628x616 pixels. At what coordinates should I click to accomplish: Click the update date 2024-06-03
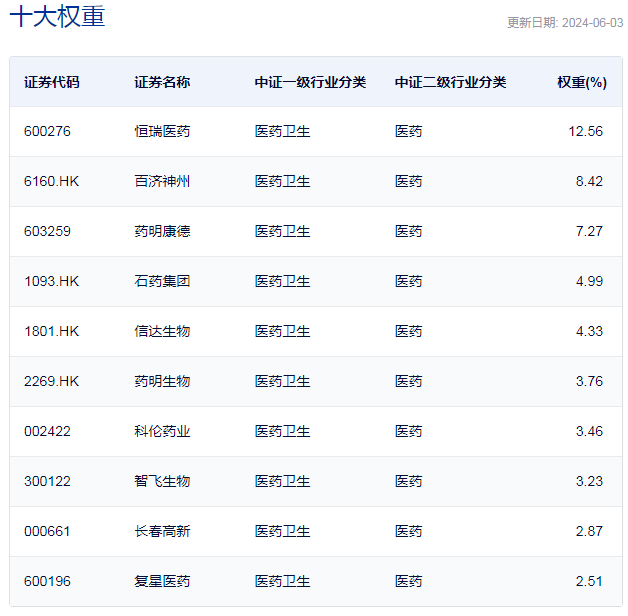coord(592,23)
